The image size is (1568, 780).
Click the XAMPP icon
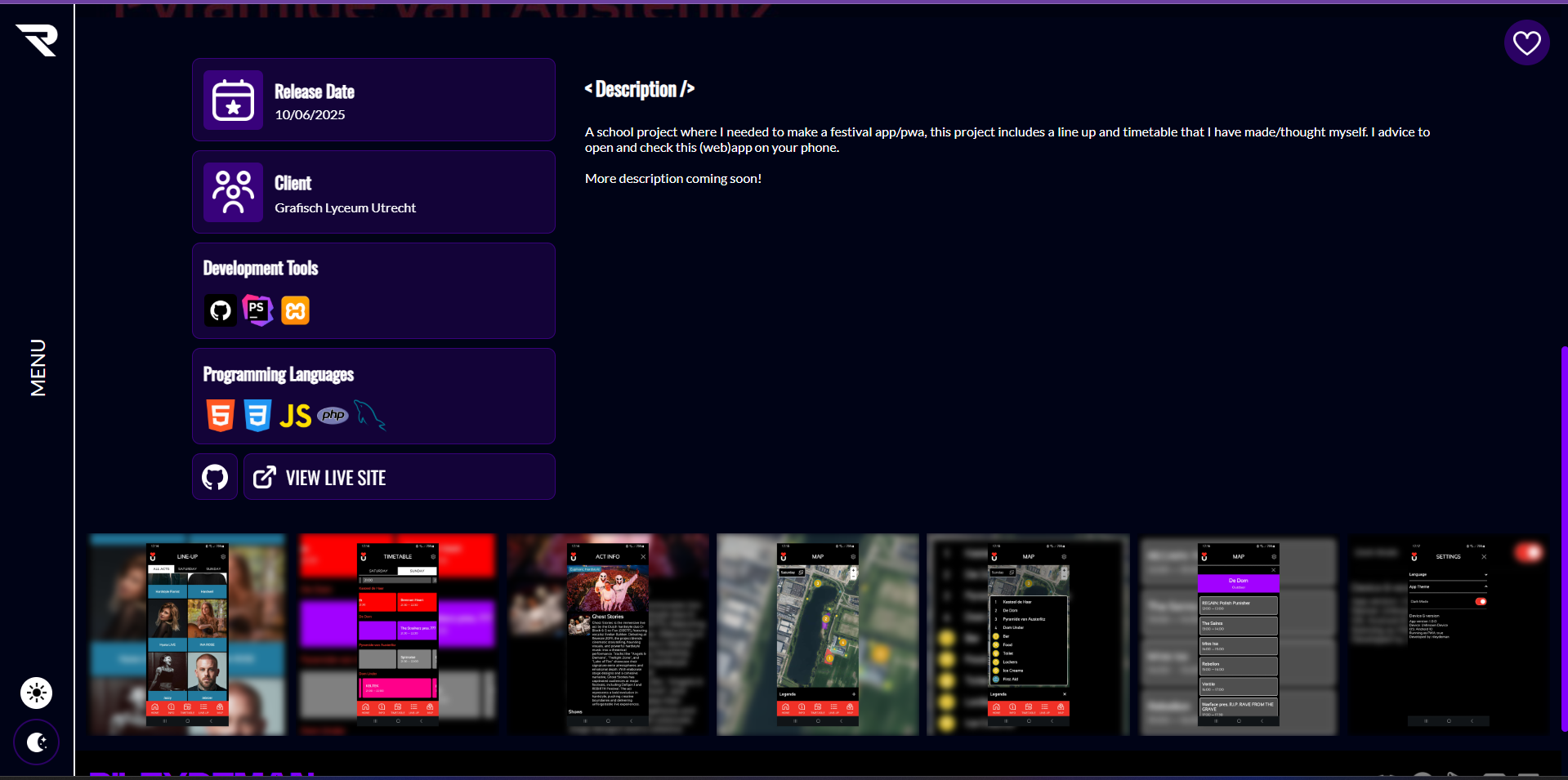coord(295,310)
